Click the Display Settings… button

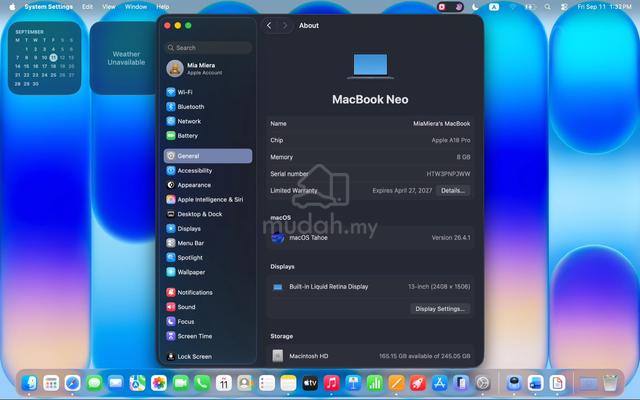click(x=440, y=309)
